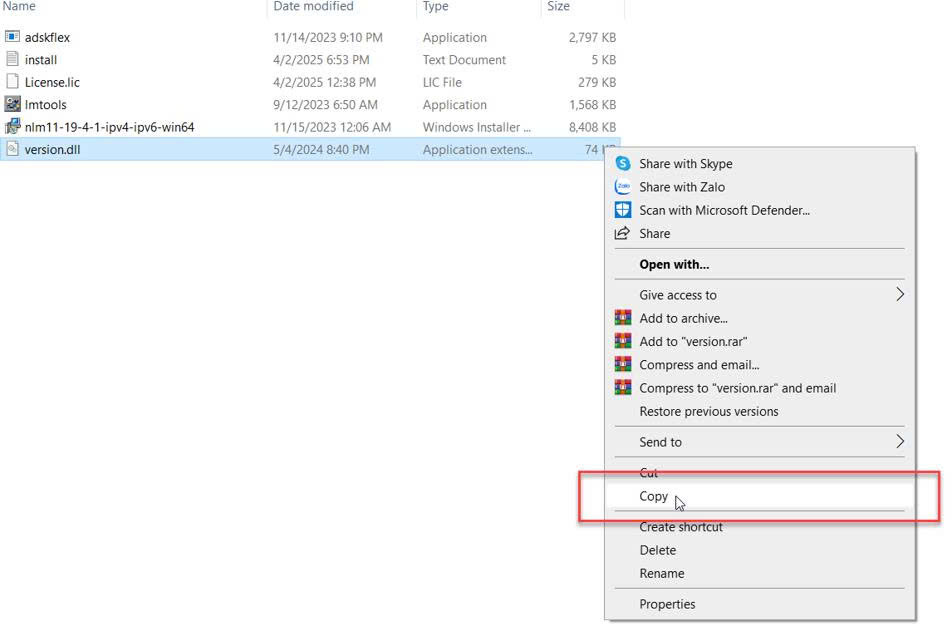Click Cut in the context menu
The image size is (952, 637).
coord(648,472)
